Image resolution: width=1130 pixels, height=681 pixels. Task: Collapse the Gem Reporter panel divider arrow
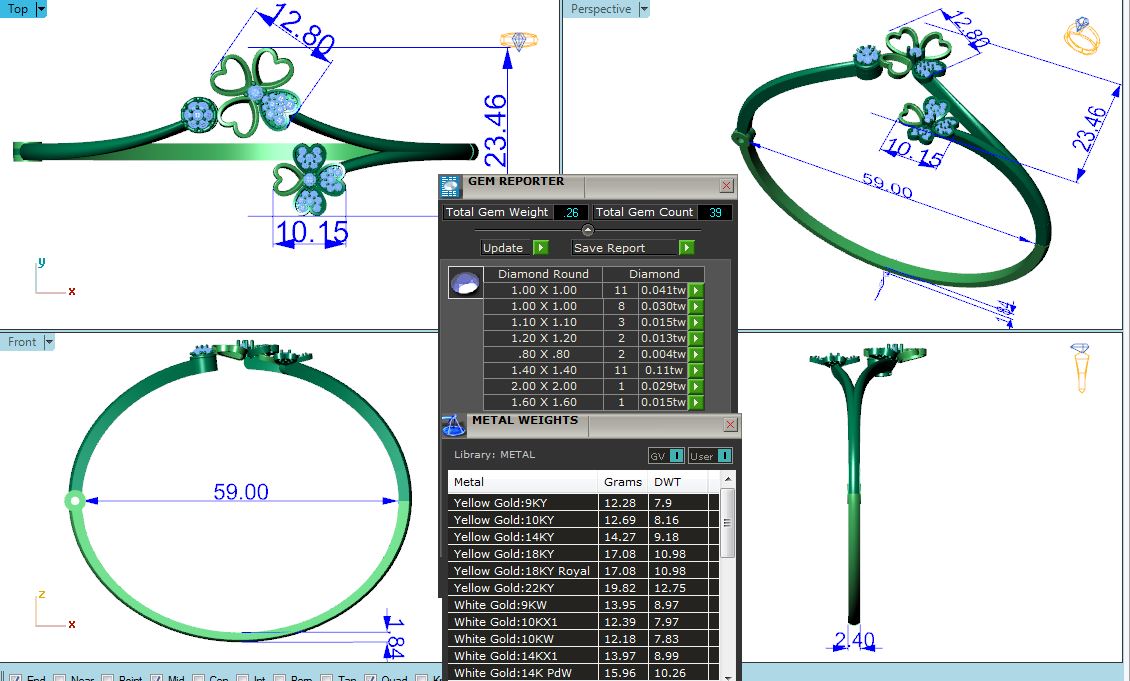click(588, 230)
